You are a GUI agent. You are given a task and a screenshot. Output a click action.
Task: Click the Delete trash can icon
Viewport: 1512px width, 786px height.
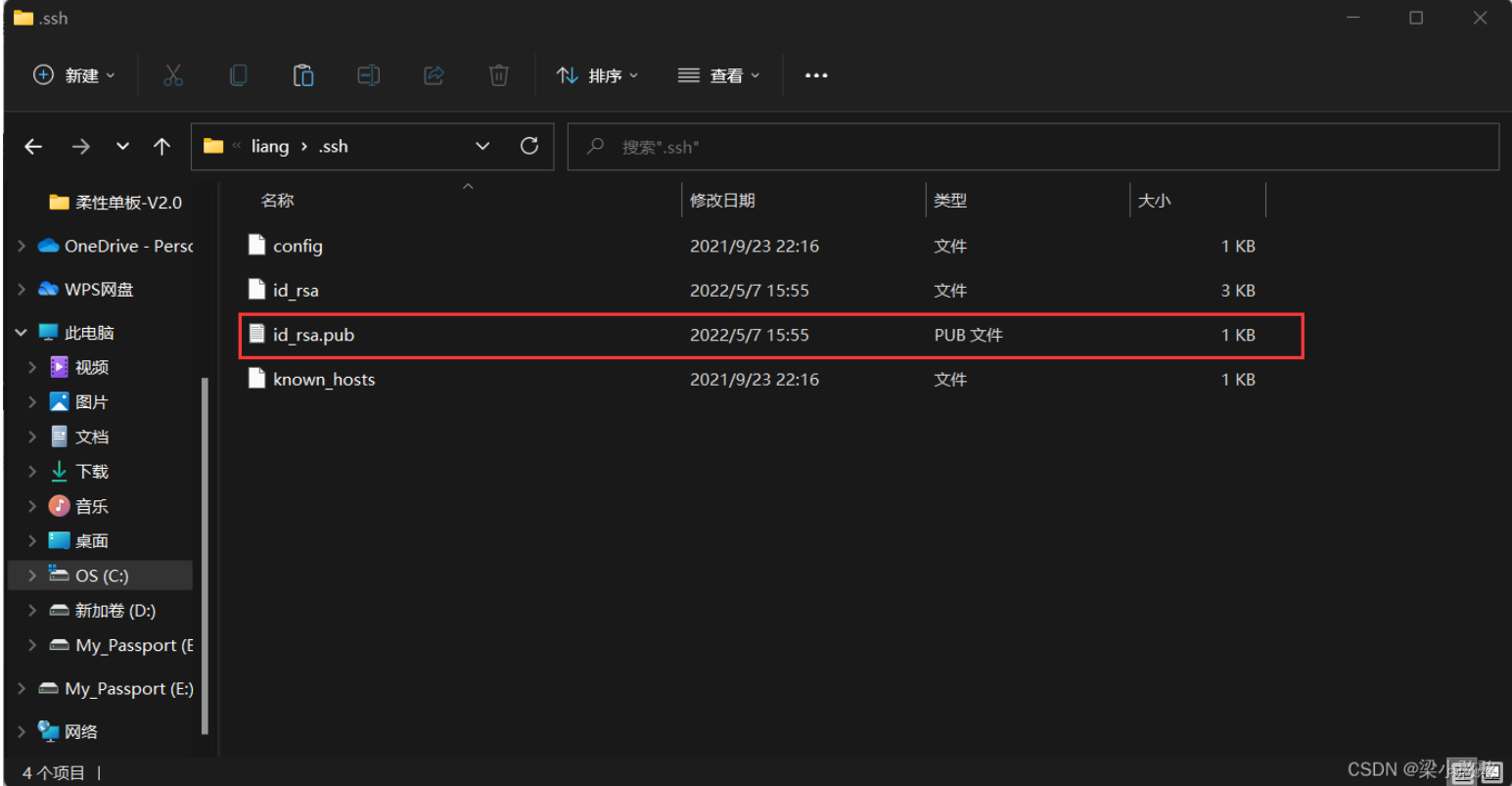coord(499,75)
